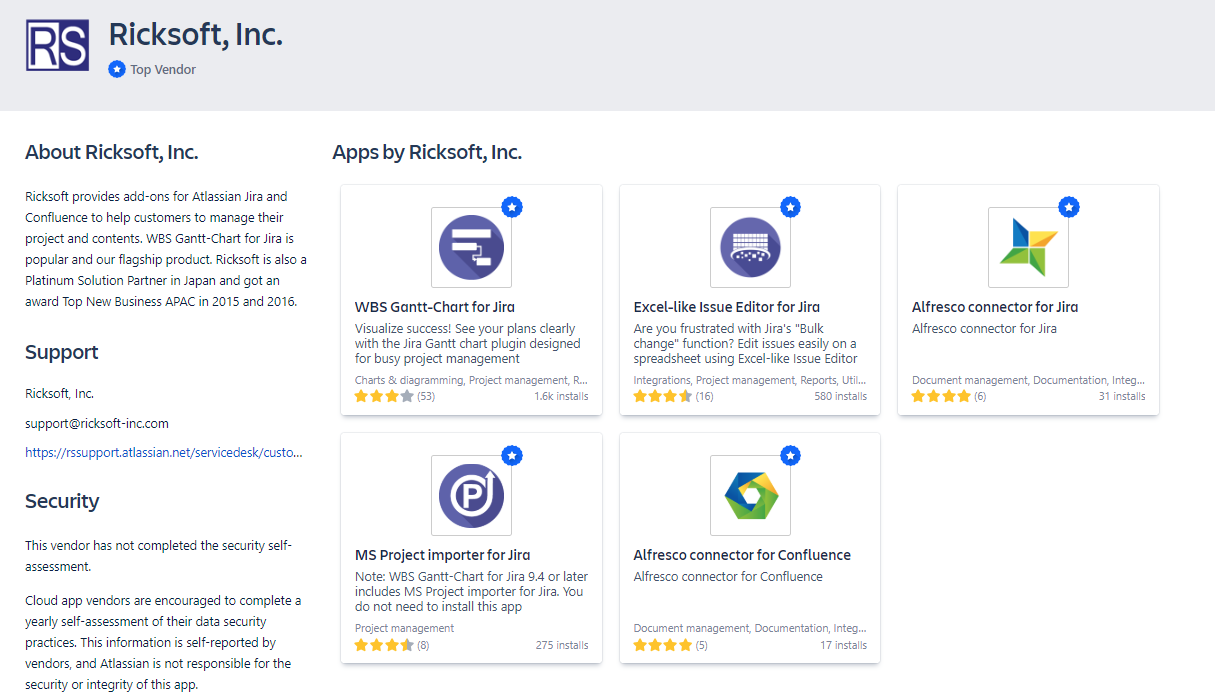The width and height of the screenshot is (1215, 700).
Task: Click the Ricksoft, Inc. page heading
Action: click(x=196, y=35)
